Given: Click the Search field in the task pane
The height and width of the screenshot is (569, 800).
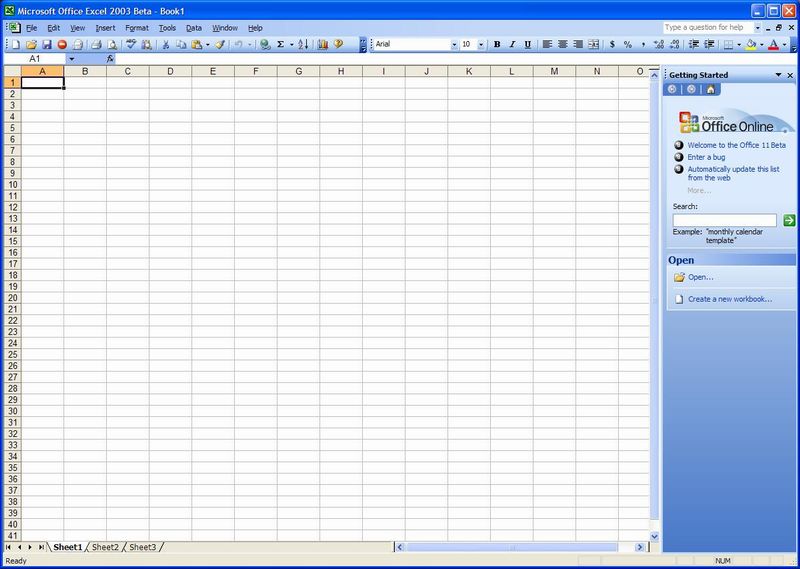Looking at the screenshot, I should point(724,220).
